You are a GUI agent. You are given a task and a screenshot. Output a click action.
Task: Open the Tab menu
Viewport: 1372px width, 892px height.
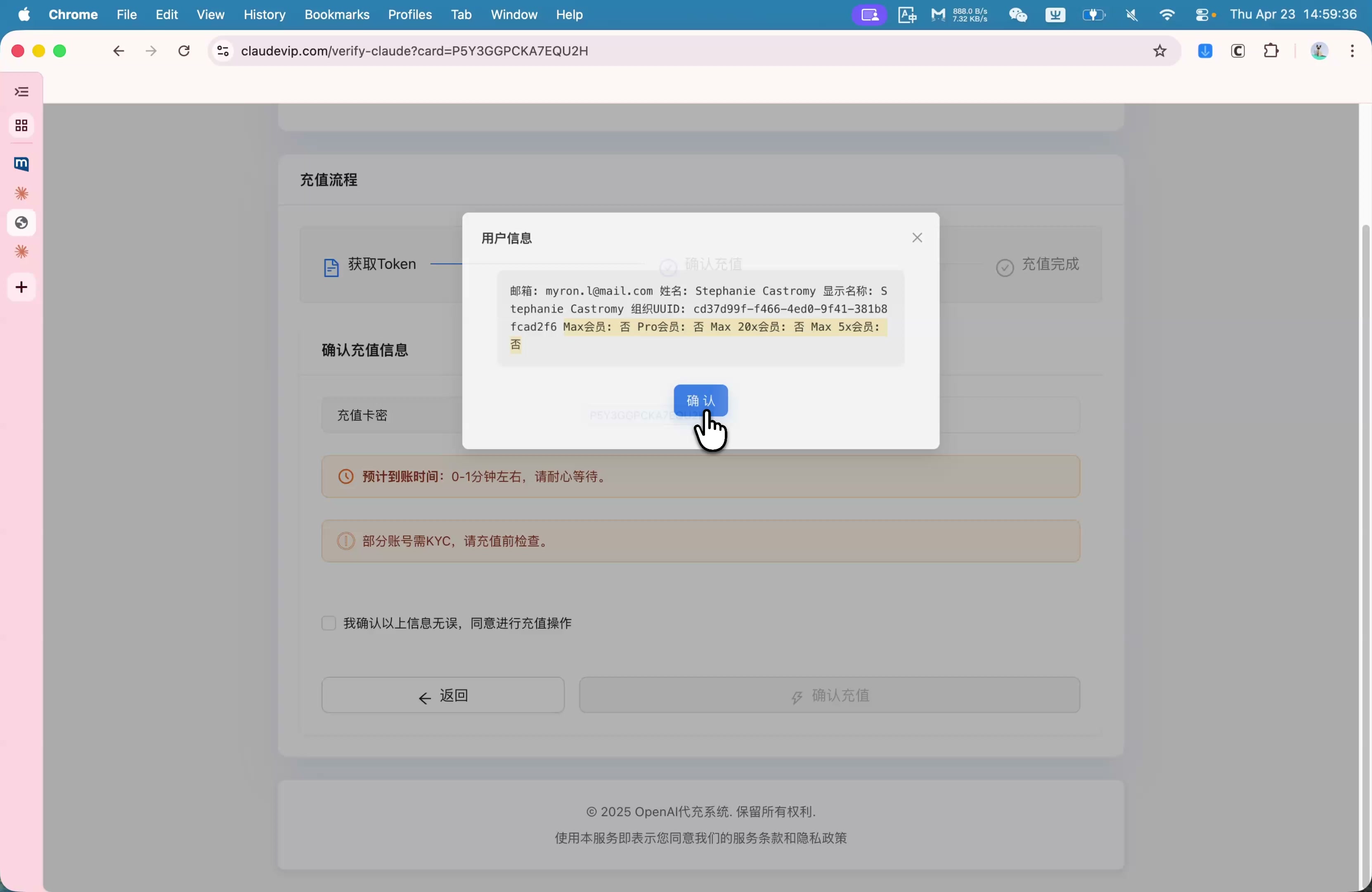coord(461,14)
